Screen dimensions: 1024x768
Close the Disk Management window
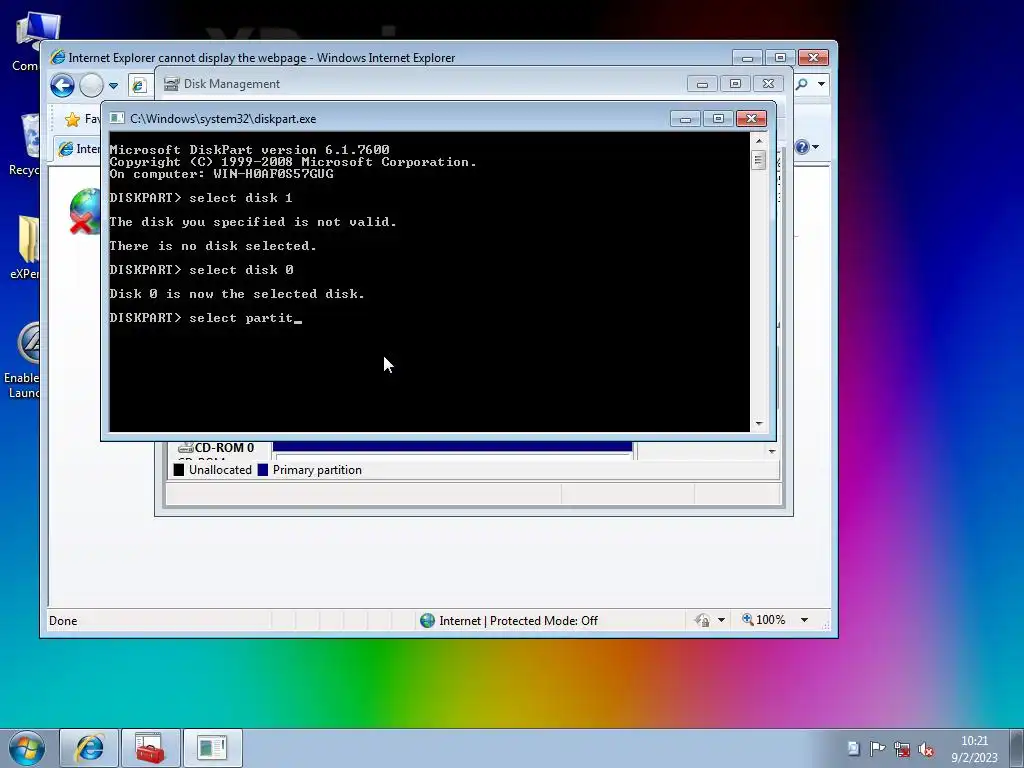pos(768,84)
